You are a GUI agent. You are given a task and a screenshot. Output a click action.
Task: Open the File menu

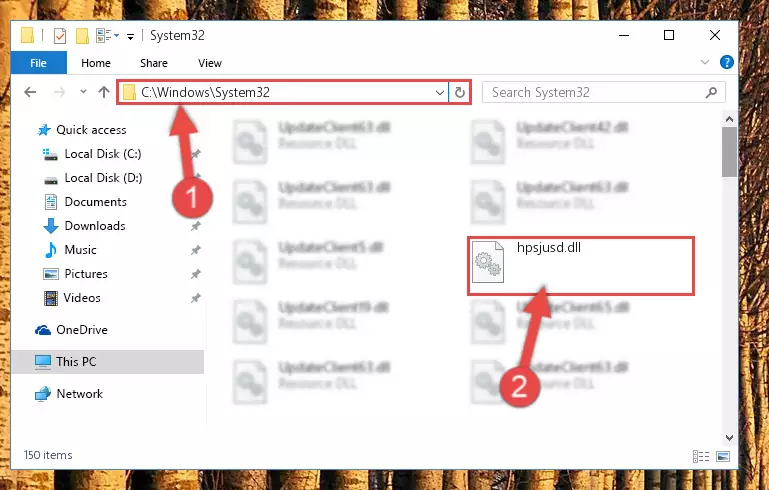point(38,63)
